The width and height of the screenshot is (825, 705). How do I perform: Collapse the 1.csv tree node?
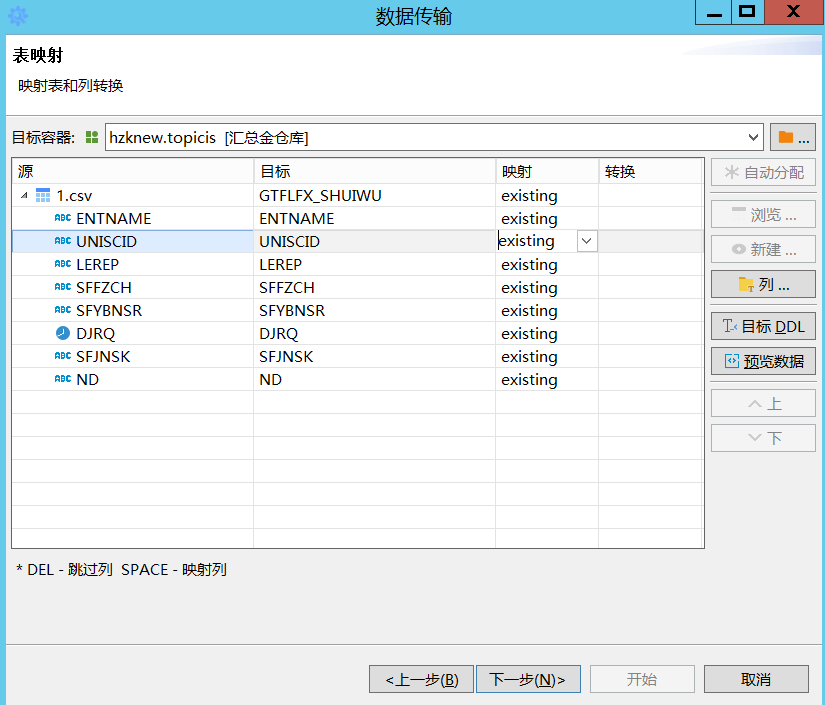pyautogui.click(x=24, y=196)
